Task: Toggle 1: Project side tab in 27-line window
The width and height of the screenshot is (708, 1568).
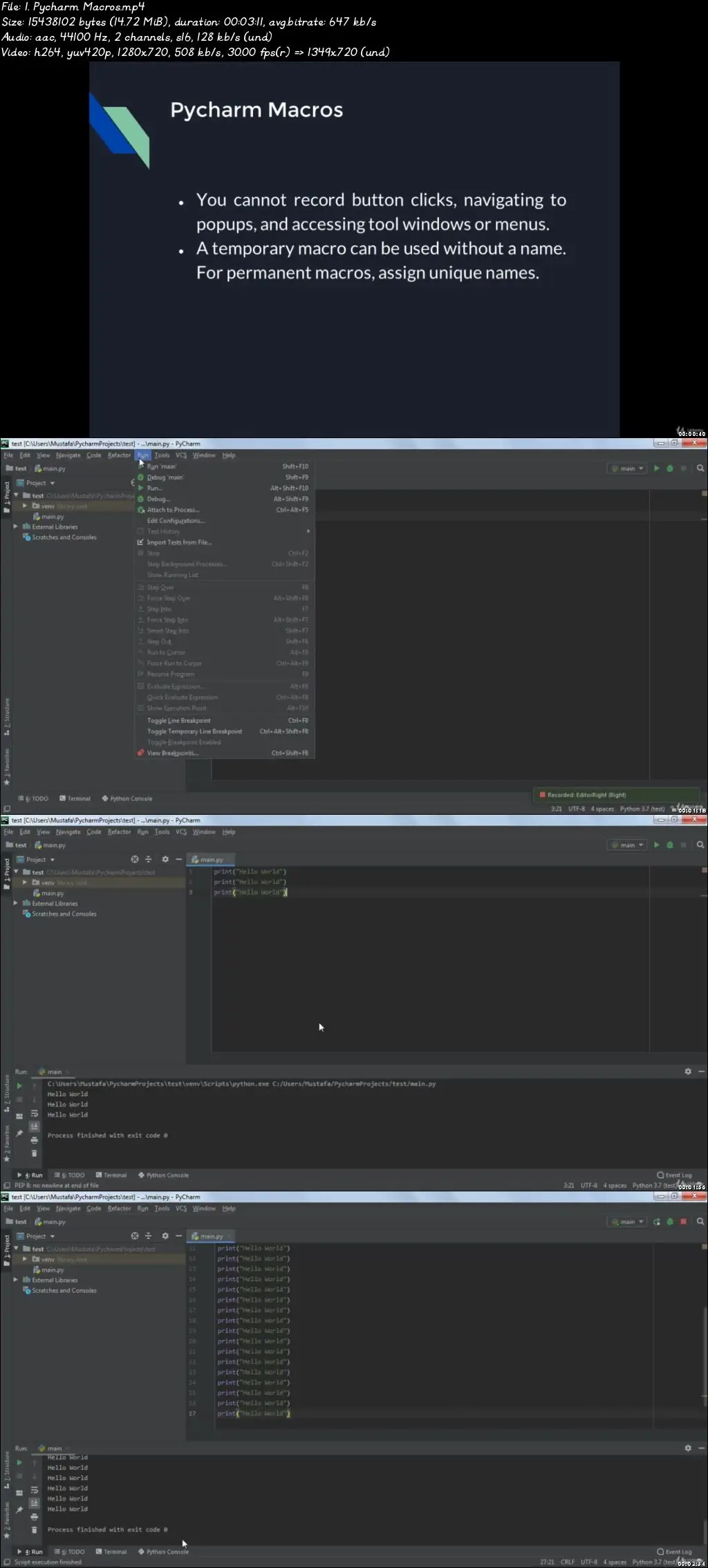Action: pyautogui.click(x=7, y=1251)
